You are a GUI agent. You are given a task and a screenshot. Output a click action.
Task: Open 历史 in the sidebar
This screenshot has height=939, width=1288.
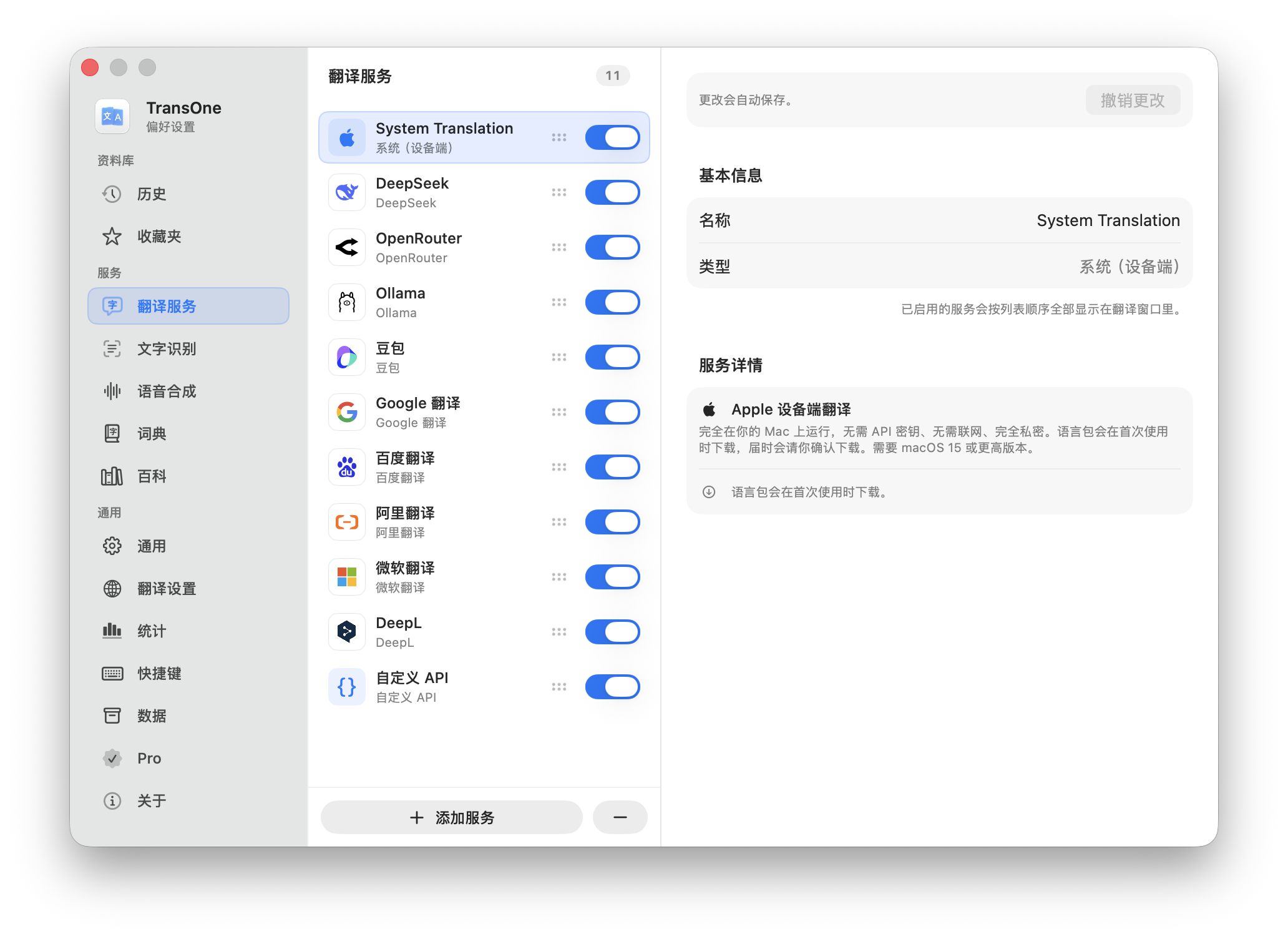tap(188, 194)
